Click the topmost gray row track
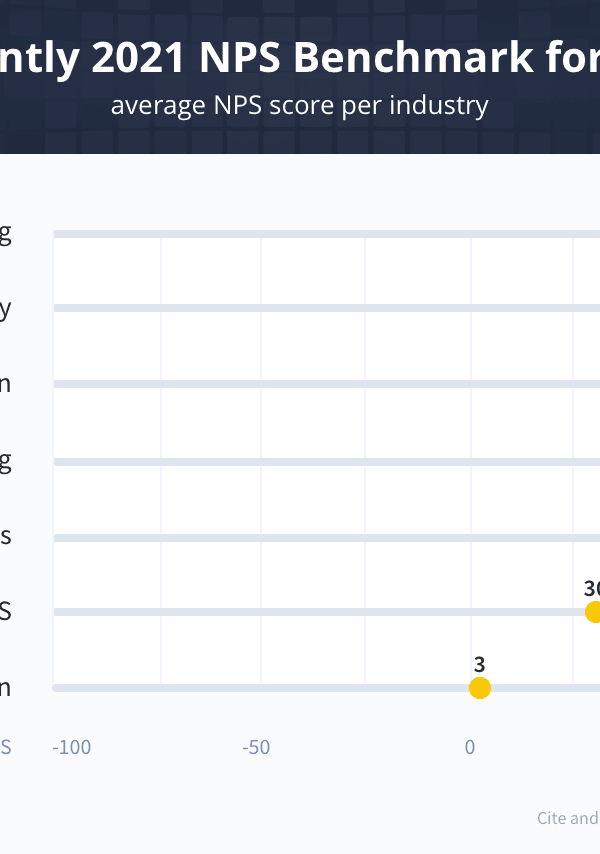Viewport: 600px width, 854px height. click(327, 234)
